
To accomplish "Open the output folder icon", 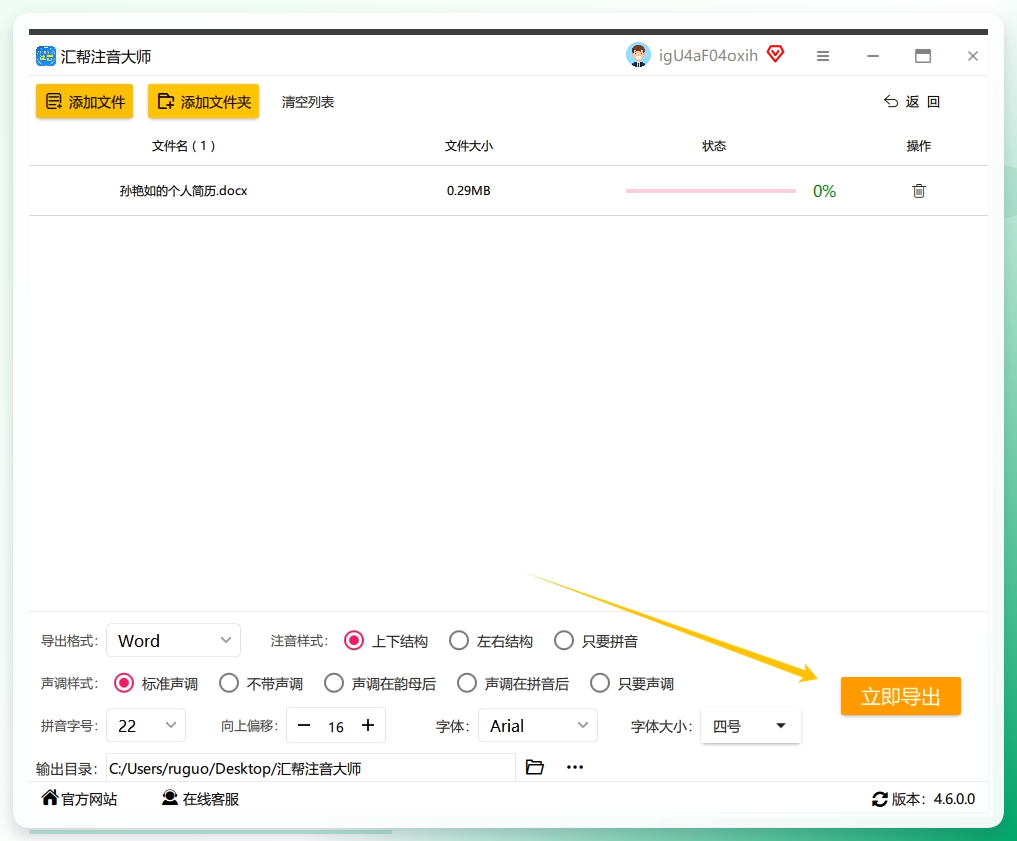I will [x=534, y=767].
